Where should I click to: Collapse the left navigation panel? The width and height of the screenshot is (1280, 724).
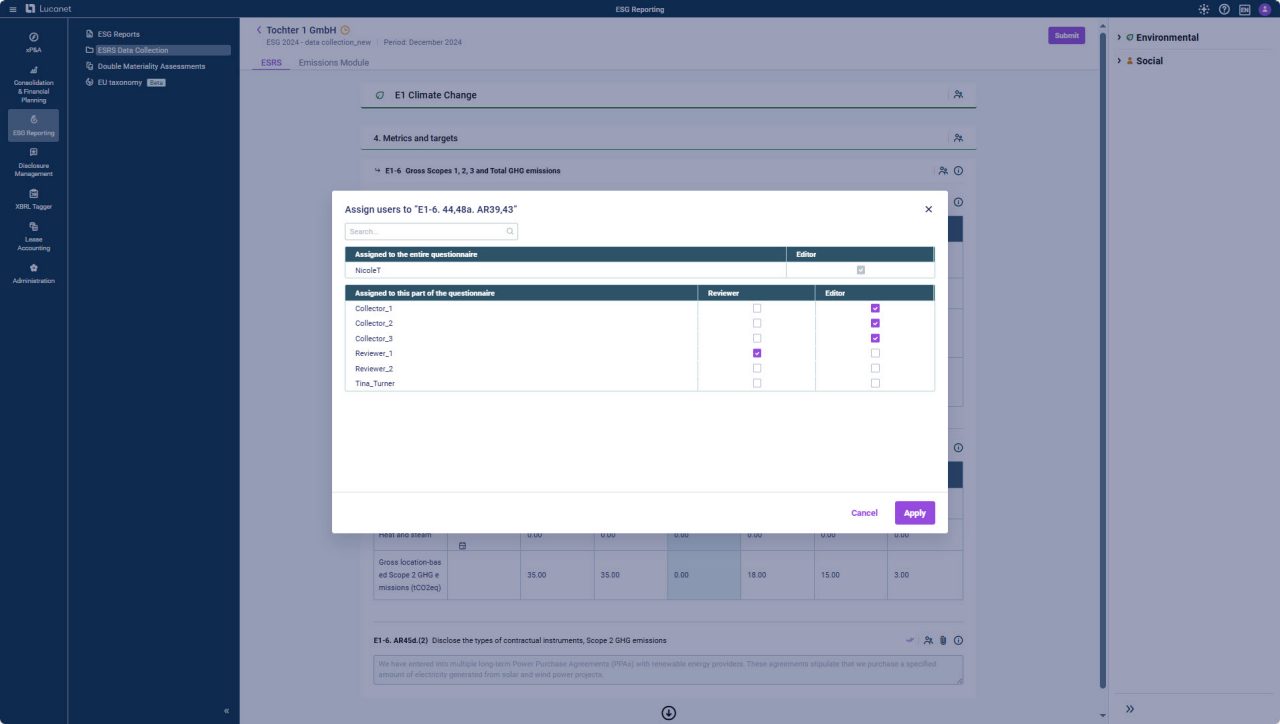226,711
